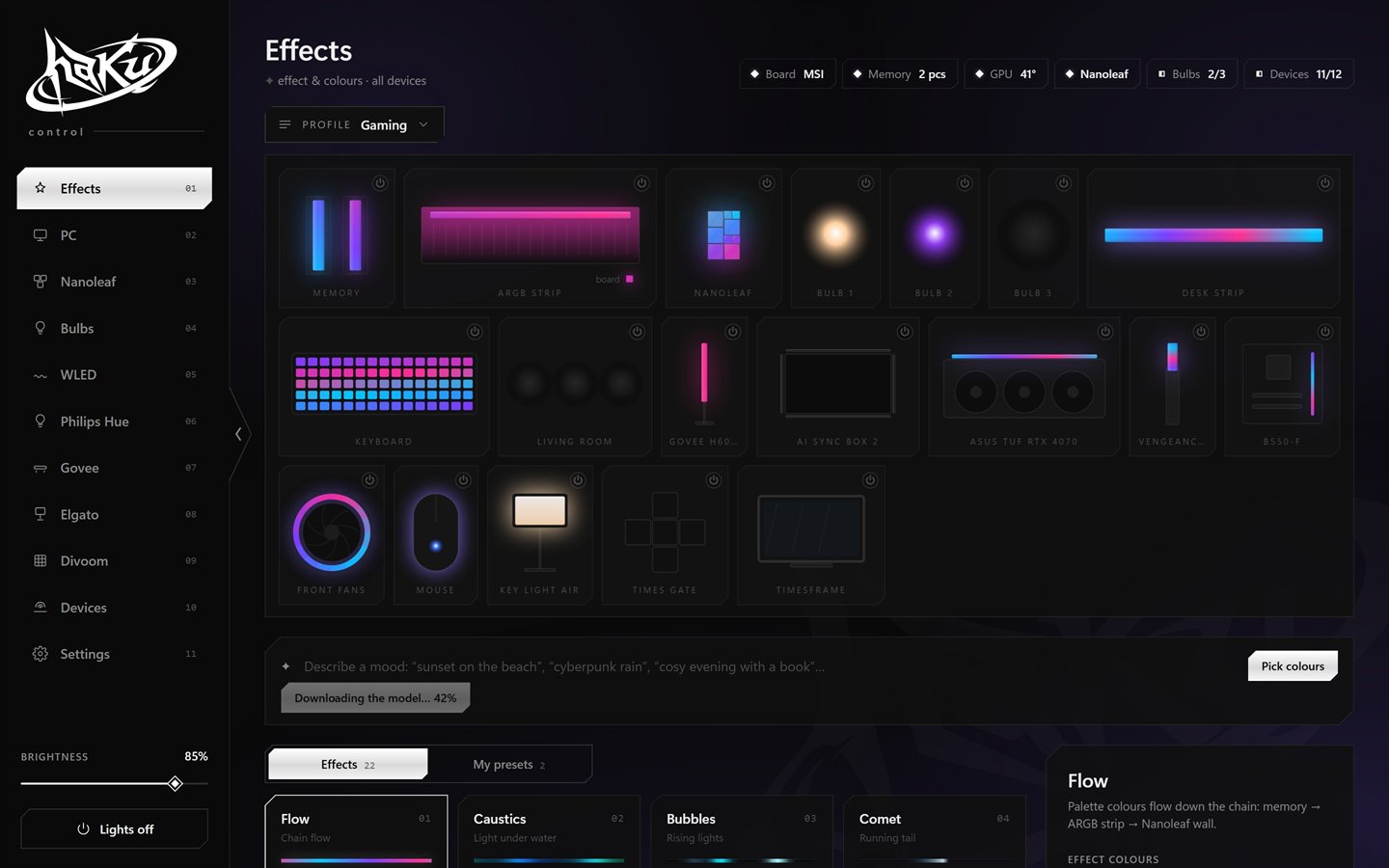Toggle power for the Asus TUF RTX 4070 card
The width and height of the screenshot is (1389, 868).
pos(1105,332)
